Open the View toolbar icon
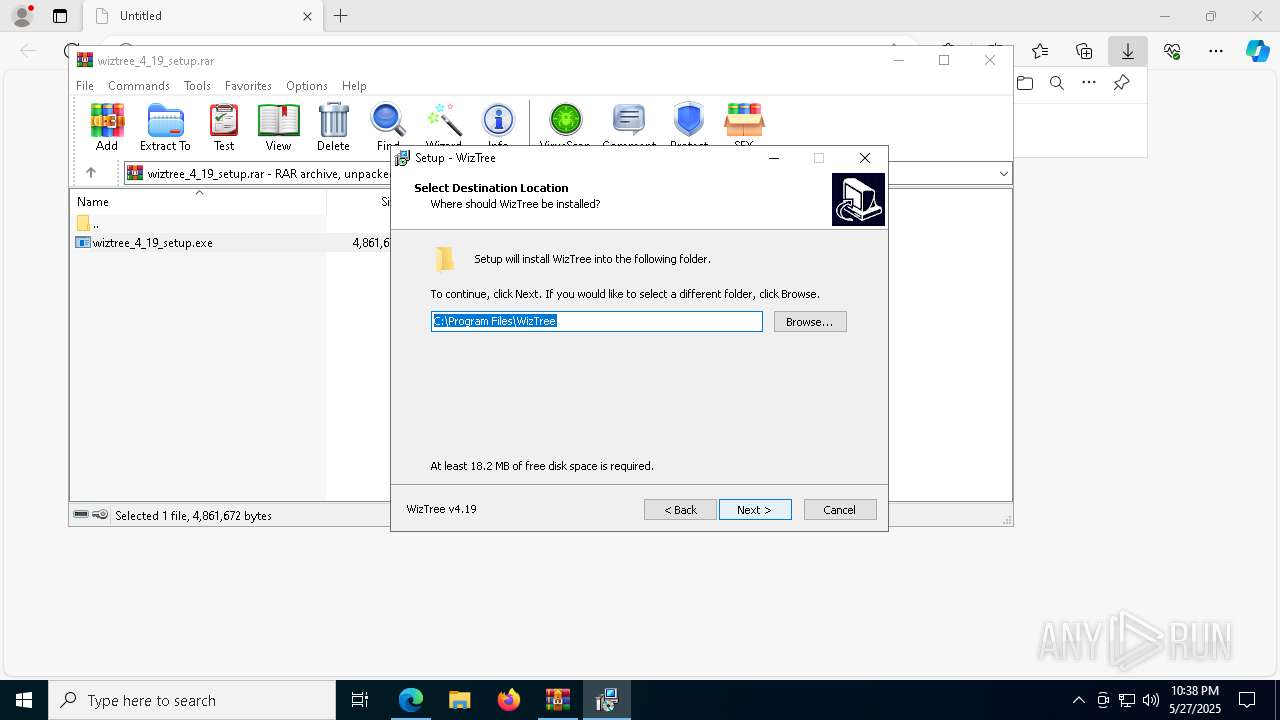1280x720 pixels. tap(278, 127)
